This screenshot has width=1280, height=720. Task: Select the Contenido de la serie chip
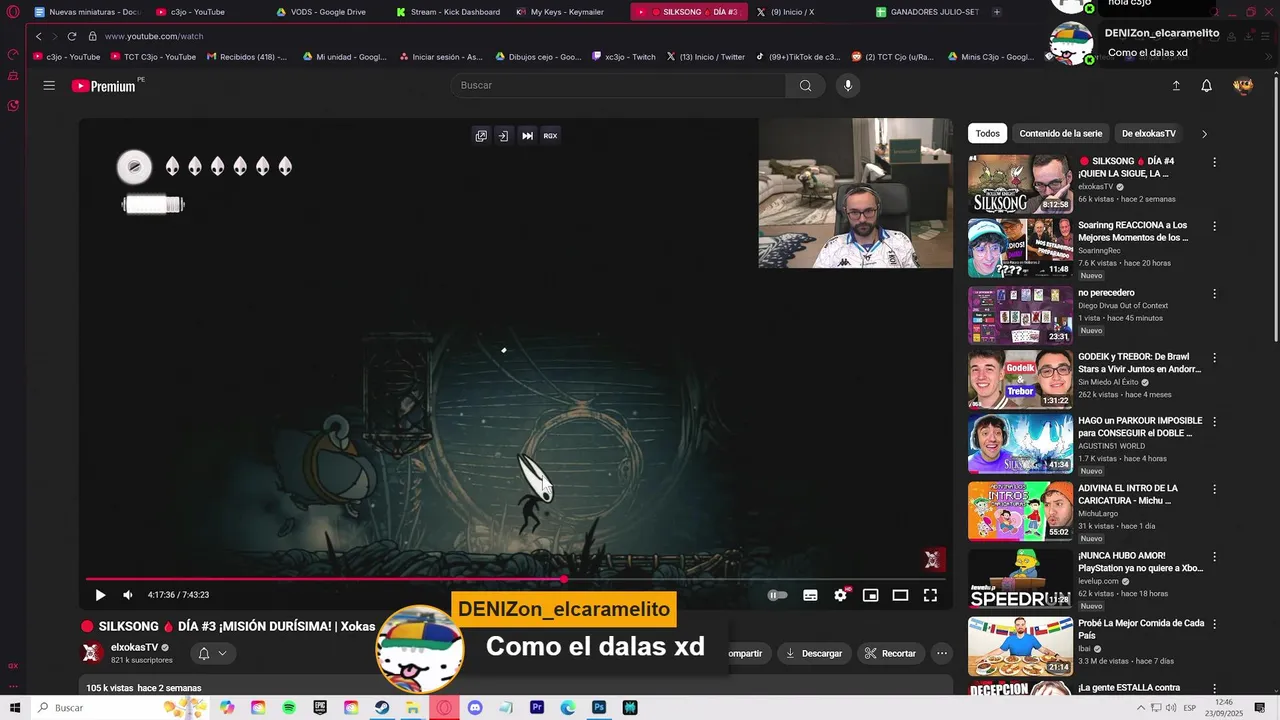point(1060,133)
